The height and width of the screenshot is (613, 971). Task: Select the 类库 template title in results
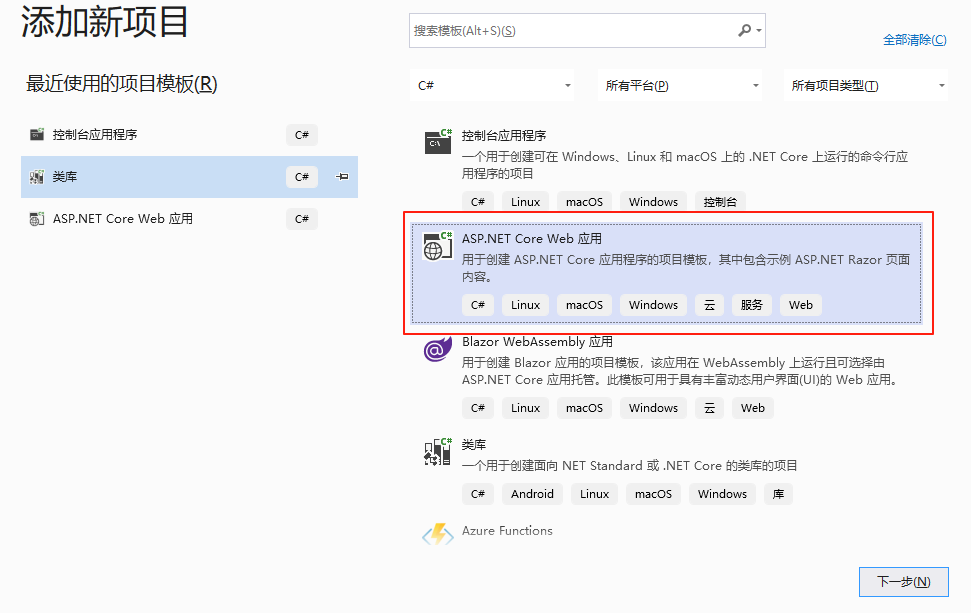tap(474, 445)
